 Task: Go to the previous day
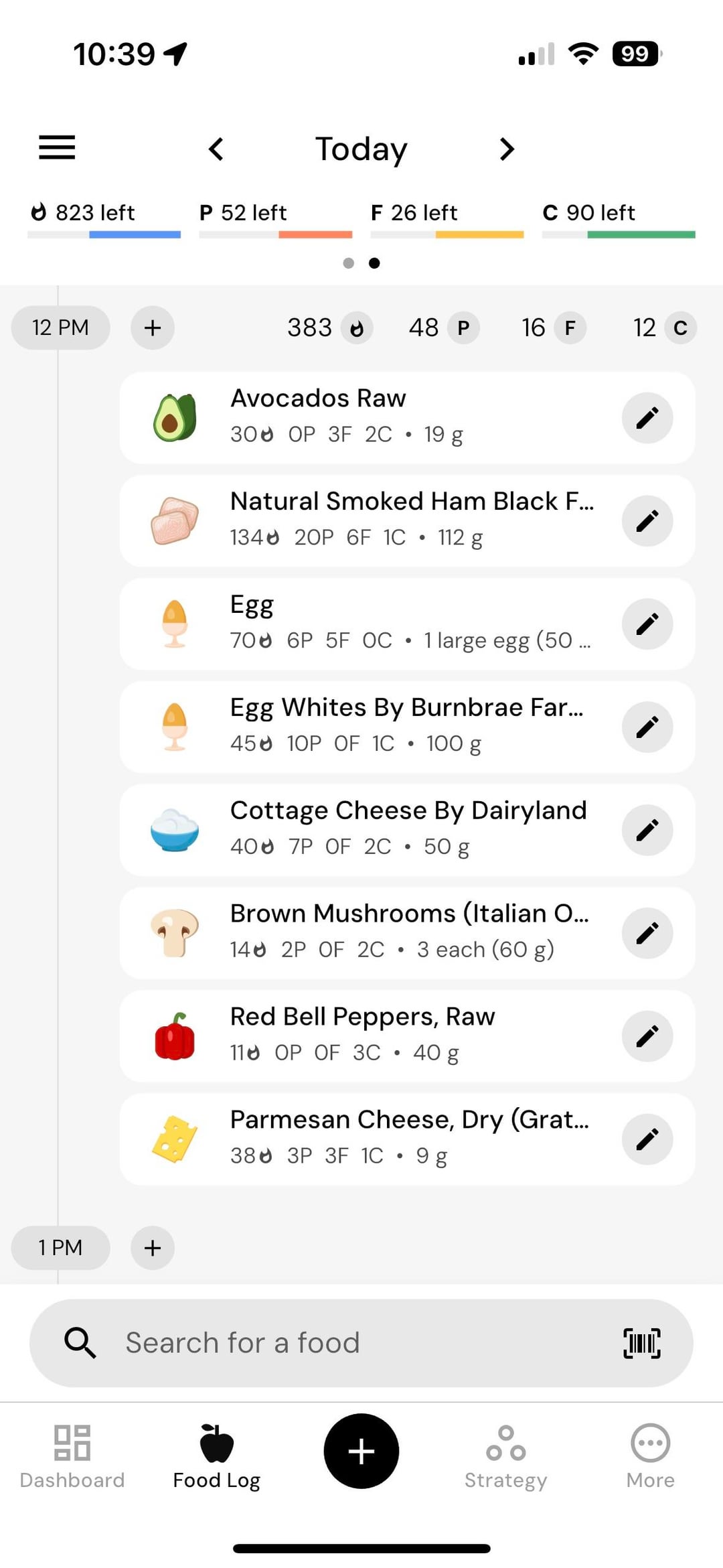(x=216, y=149)
